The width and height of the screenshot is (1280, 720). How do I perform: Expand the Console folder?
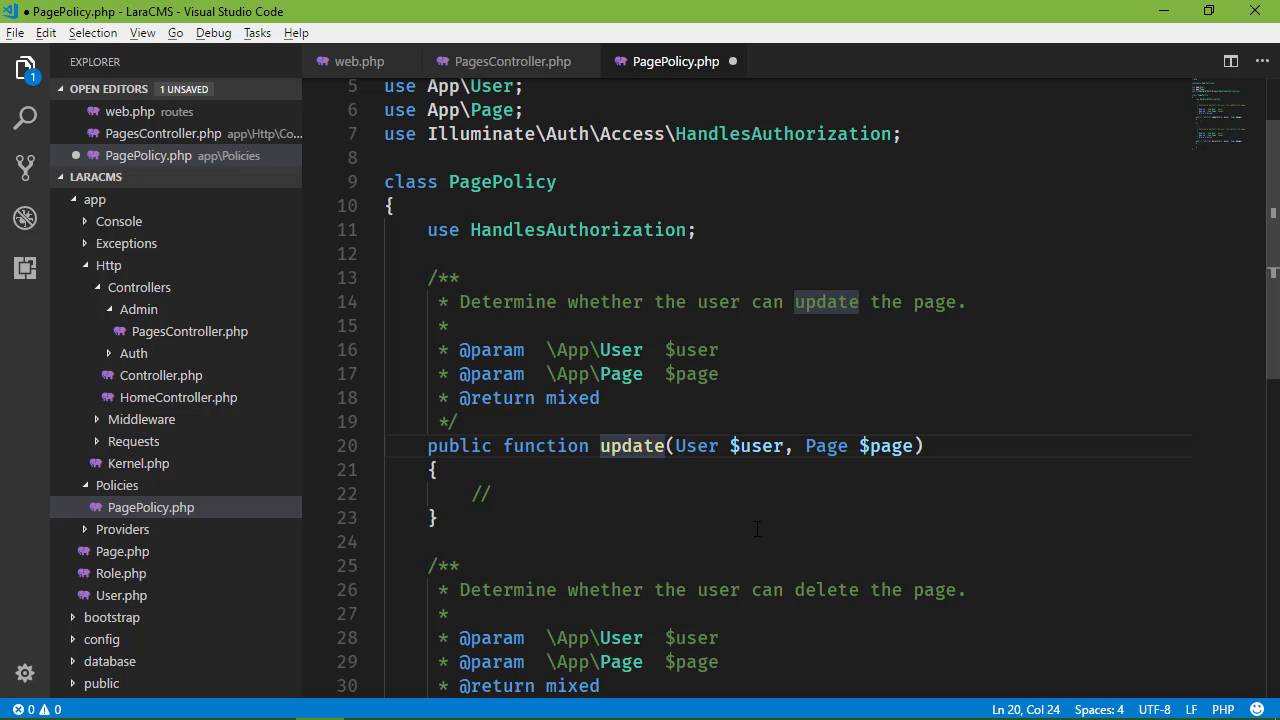118,221
